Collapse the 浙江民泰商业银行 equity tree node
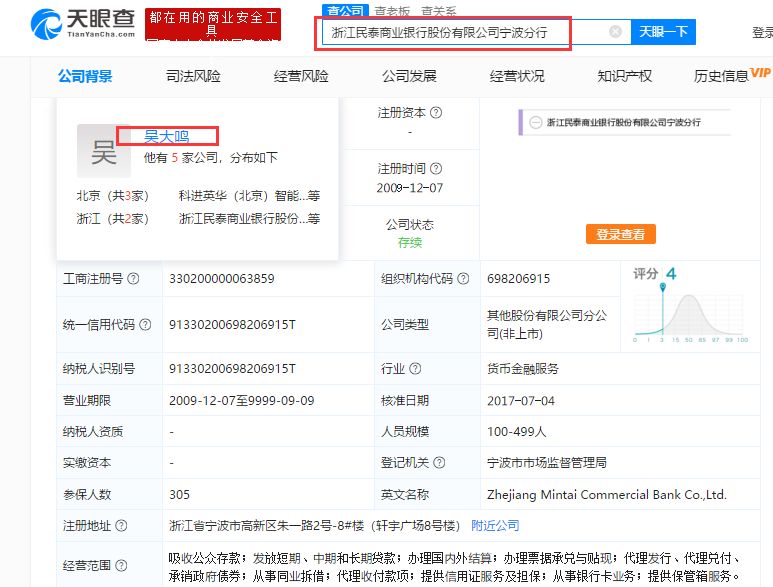Viewport: 773px width, 587px height. tap(535, 122)
